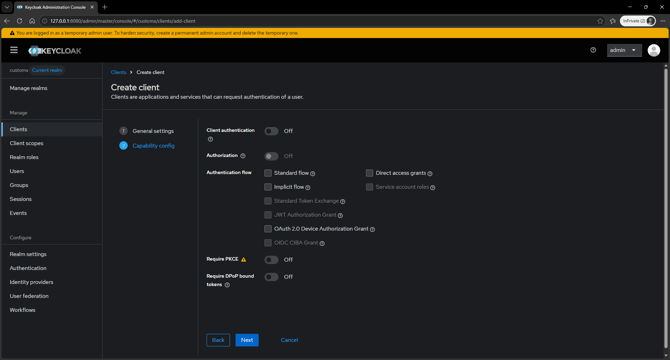Show help for Standard flow
Viewport: 670px width, 360px height.
[x=313, y=173]
